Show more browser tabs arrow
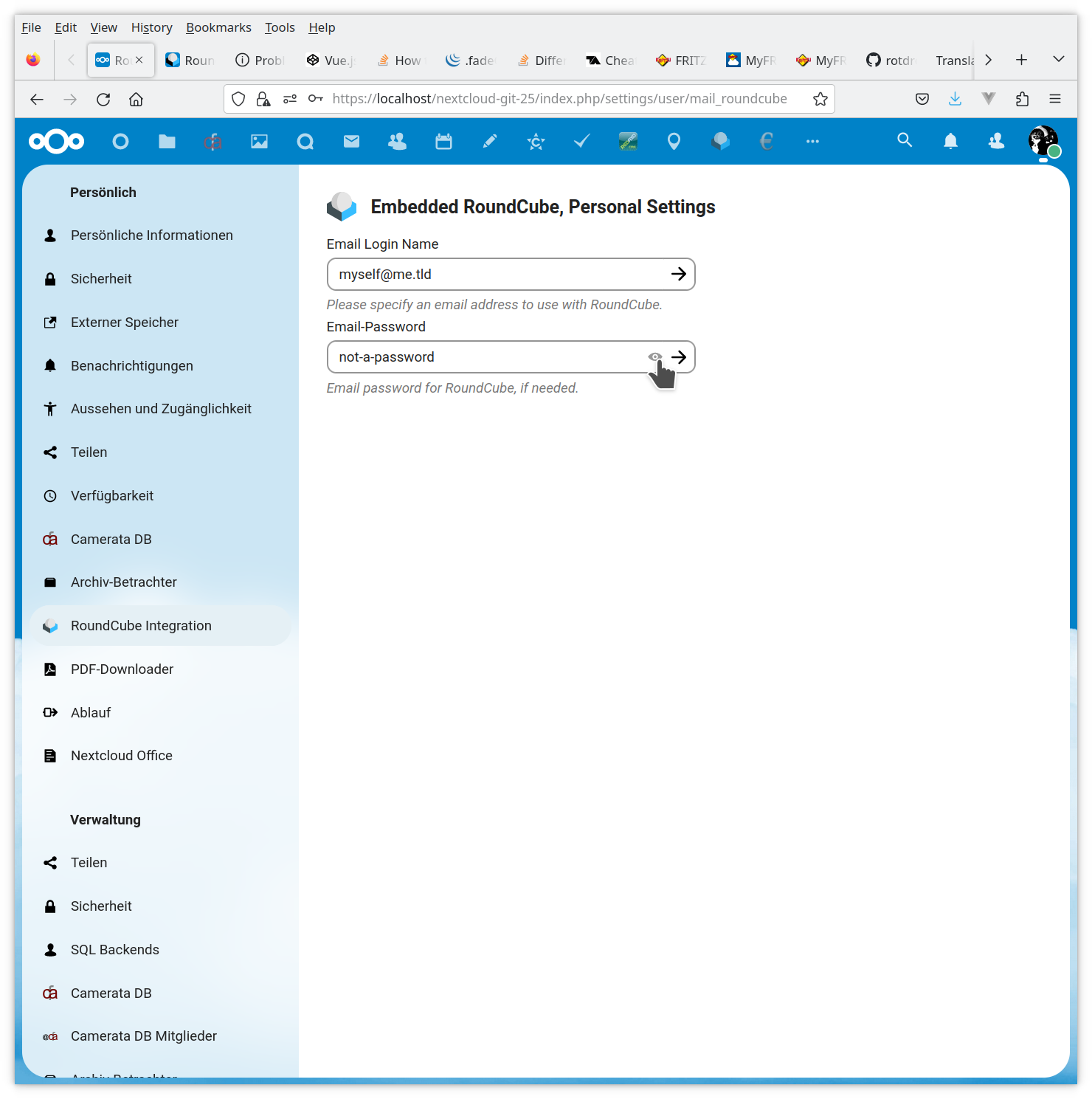Screen dimensions: 1092x1099 [x=989, y=60]
